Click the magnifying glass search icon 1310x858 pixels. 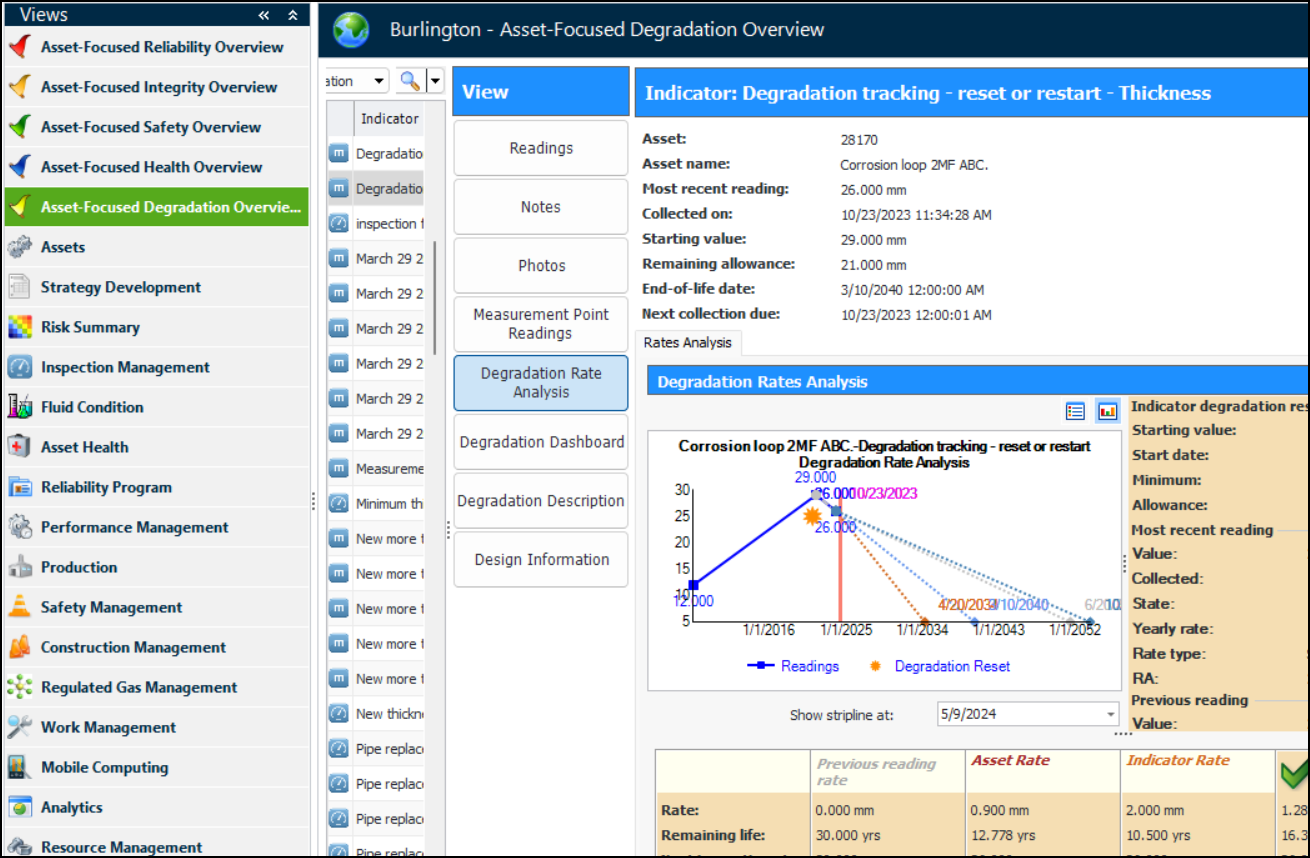coord(409,81)
